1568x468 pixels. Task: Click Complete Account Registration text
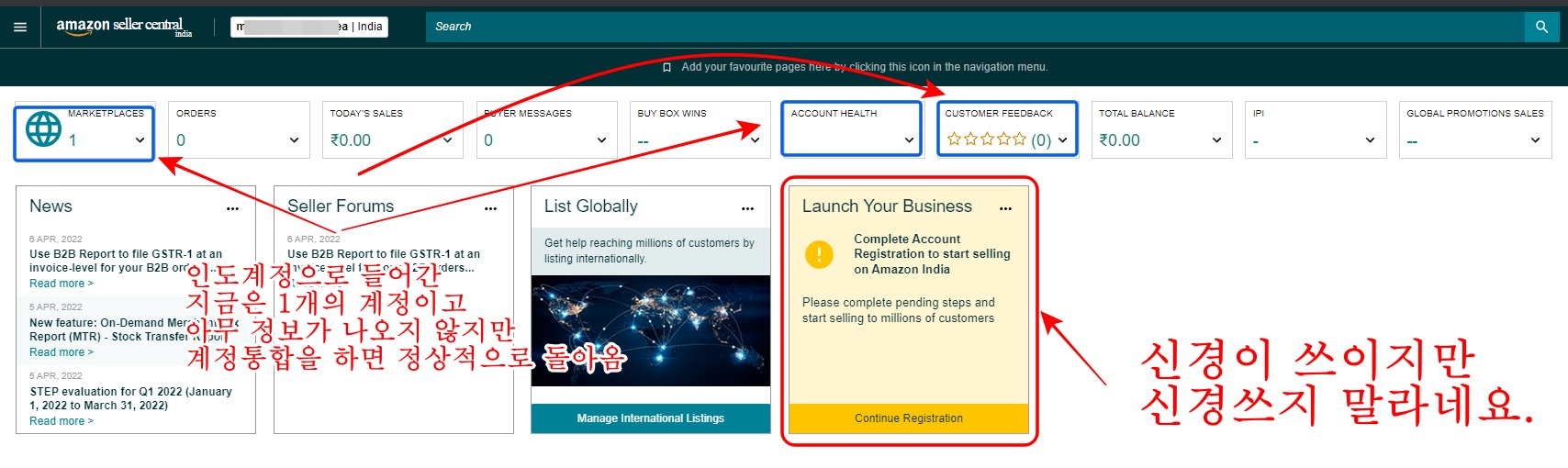932,254
